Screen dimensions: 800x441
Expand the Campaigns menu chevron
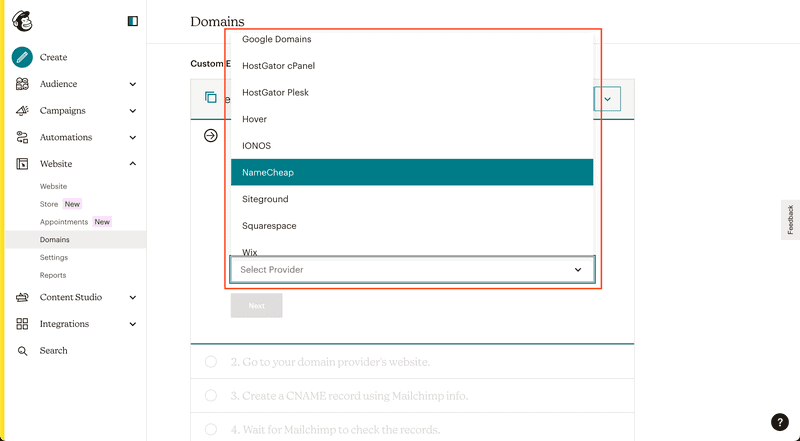pos(133,111)
